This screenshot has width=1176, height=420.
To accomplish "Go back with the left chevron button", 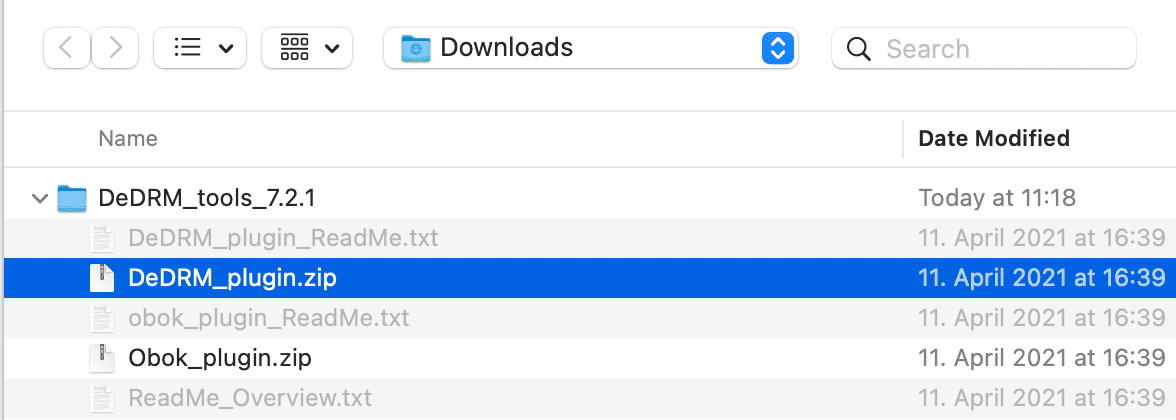I will [67, 49].
